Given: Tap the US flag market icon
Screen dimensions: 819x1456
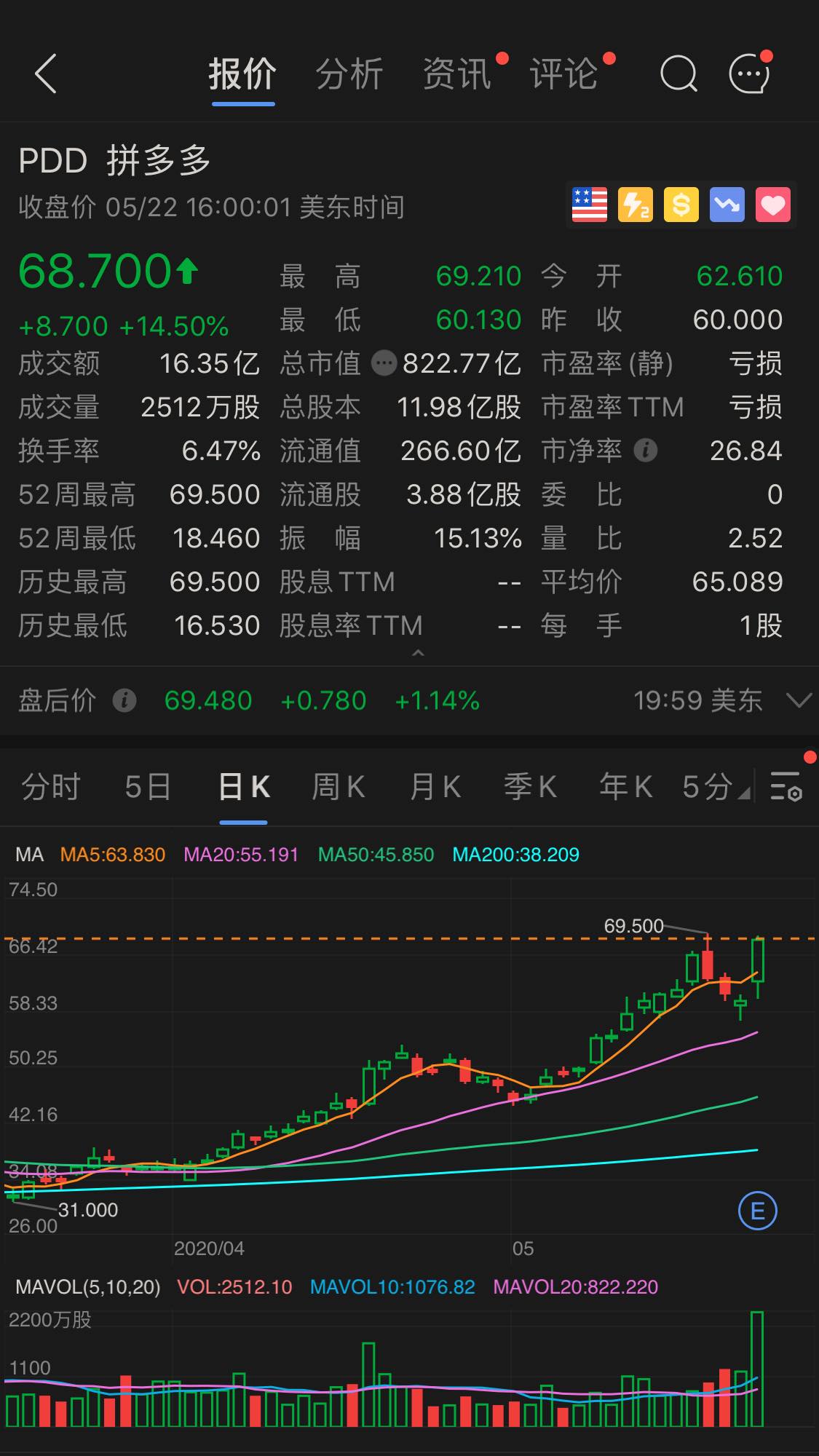Looking at the screenshot, I should pyautogui.click(x=589, y=205).
